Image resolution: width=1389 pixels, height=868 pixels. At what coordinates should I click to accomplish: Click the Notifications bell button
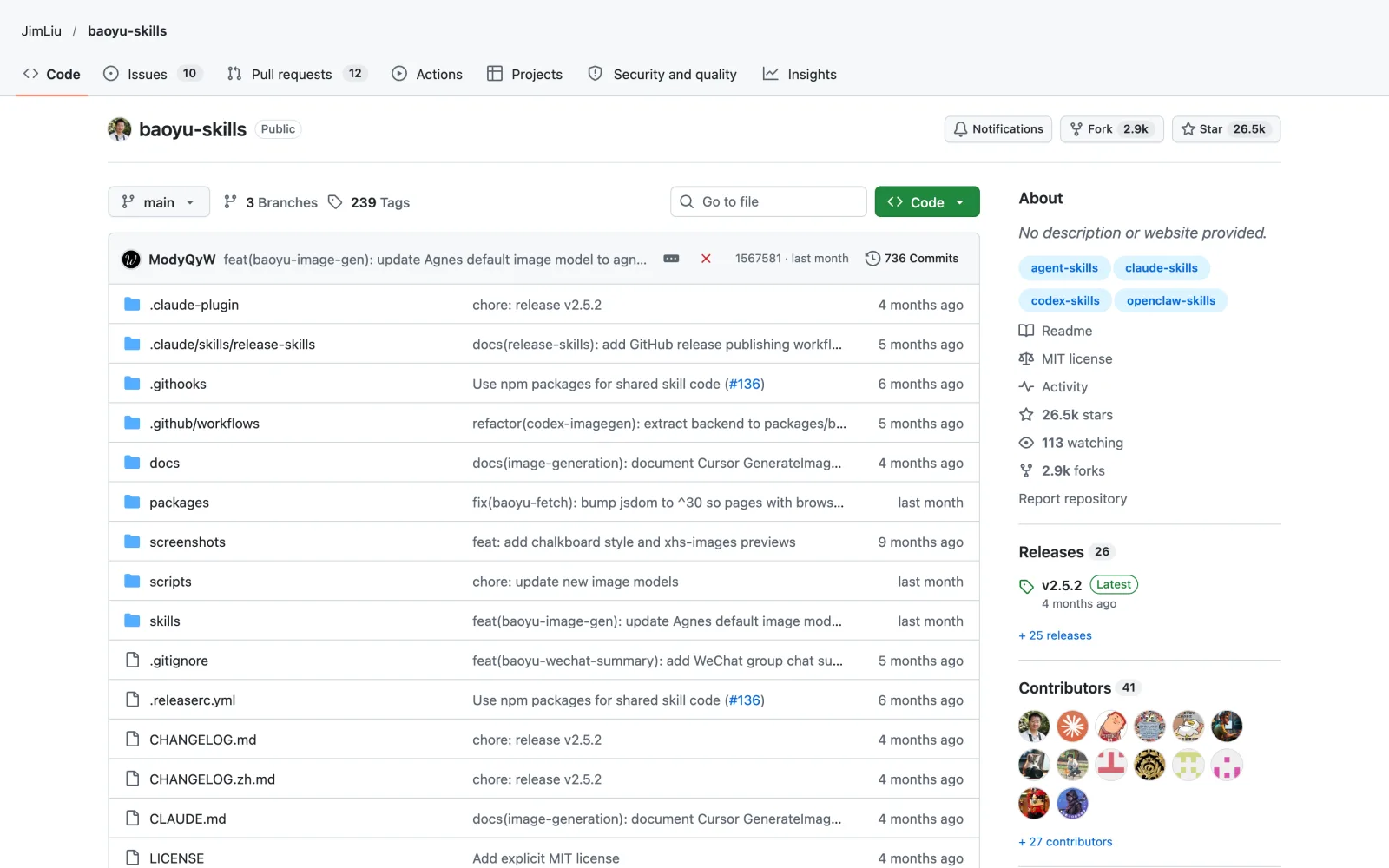pos(998,129)
